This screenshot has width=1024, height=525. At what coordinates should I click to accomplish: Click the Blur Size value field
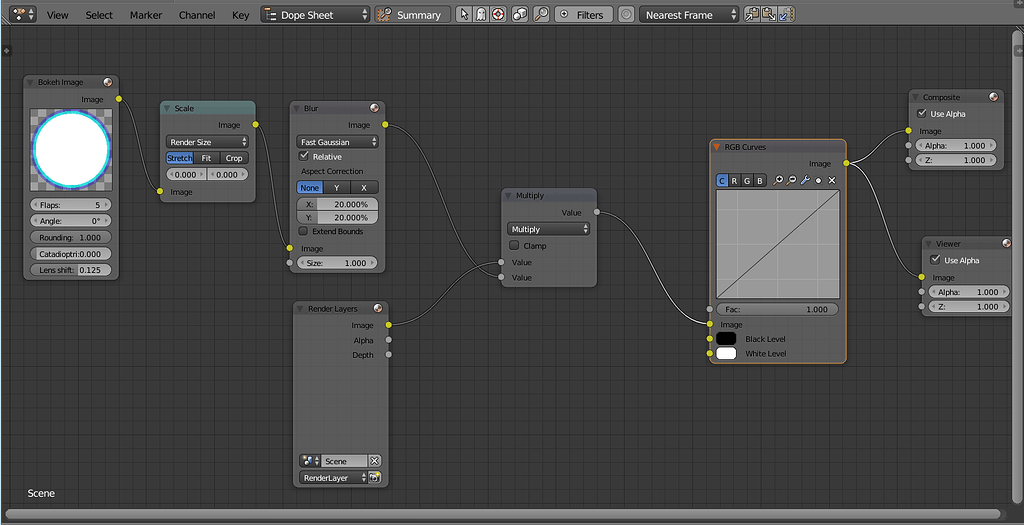tap(336, 263)
